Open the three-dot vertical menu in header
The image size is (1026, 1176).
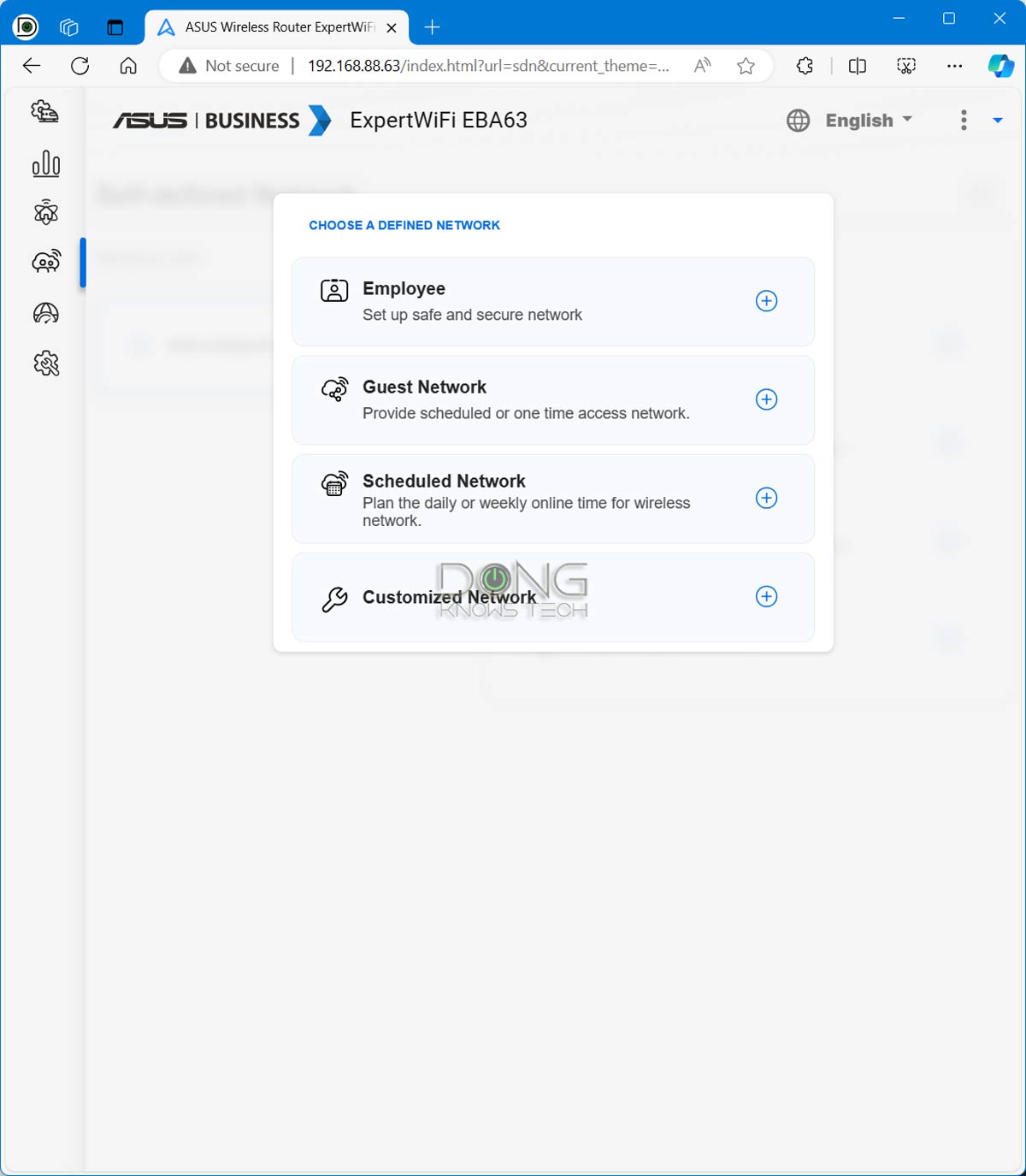pyautogui.click(x=964, y=121)
